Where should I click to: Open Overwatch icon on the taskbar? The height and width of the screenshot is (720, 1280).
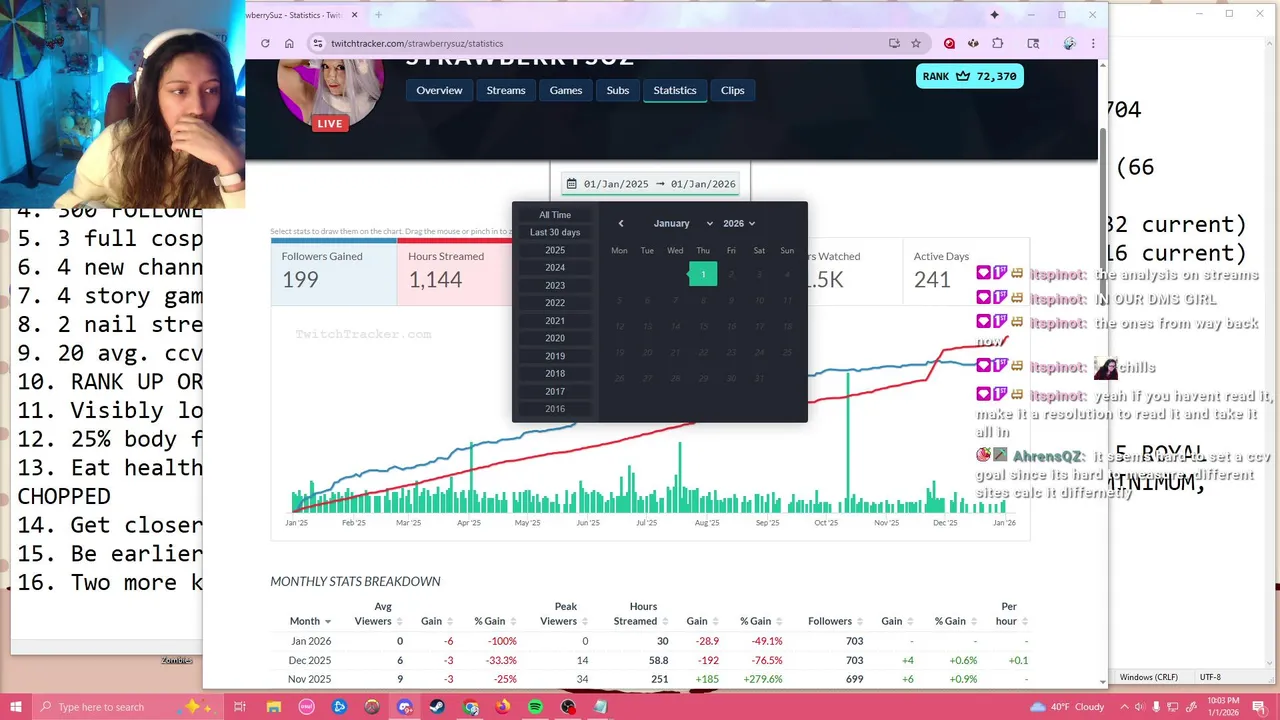pos(372,707)
